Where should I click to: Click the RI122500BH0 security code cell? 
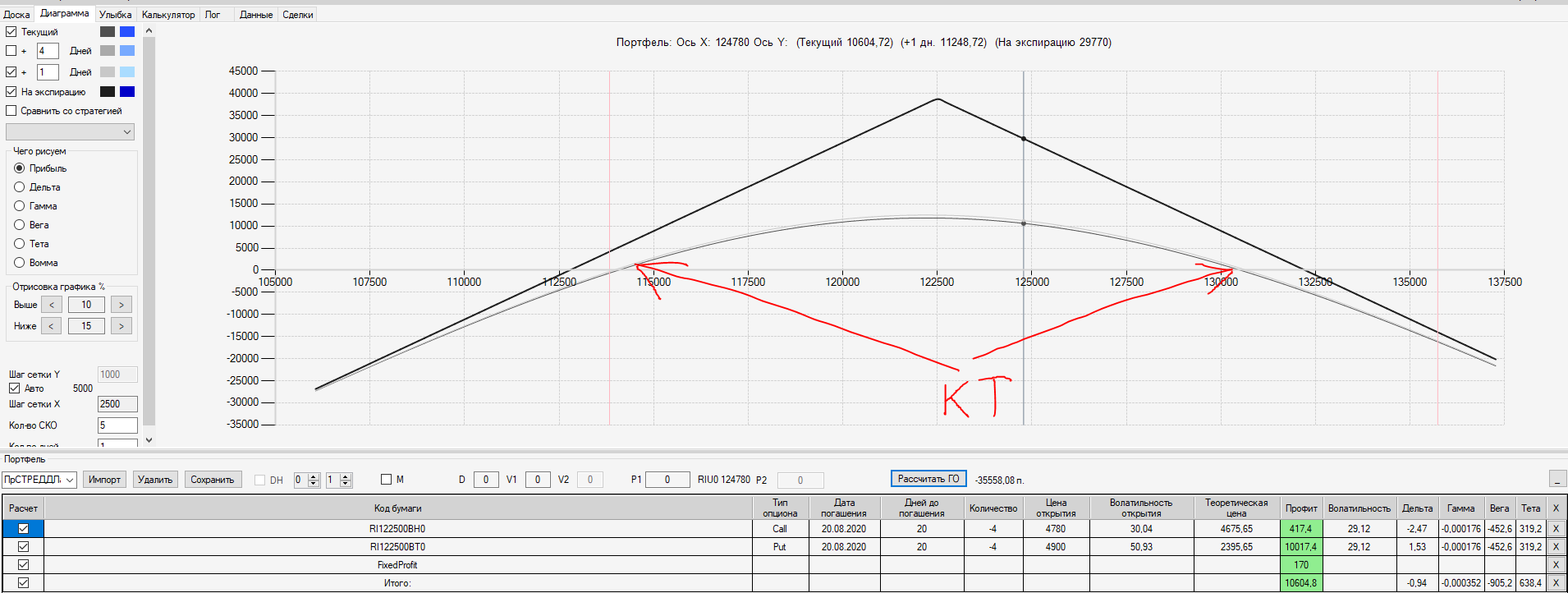(x=397, y=529)
